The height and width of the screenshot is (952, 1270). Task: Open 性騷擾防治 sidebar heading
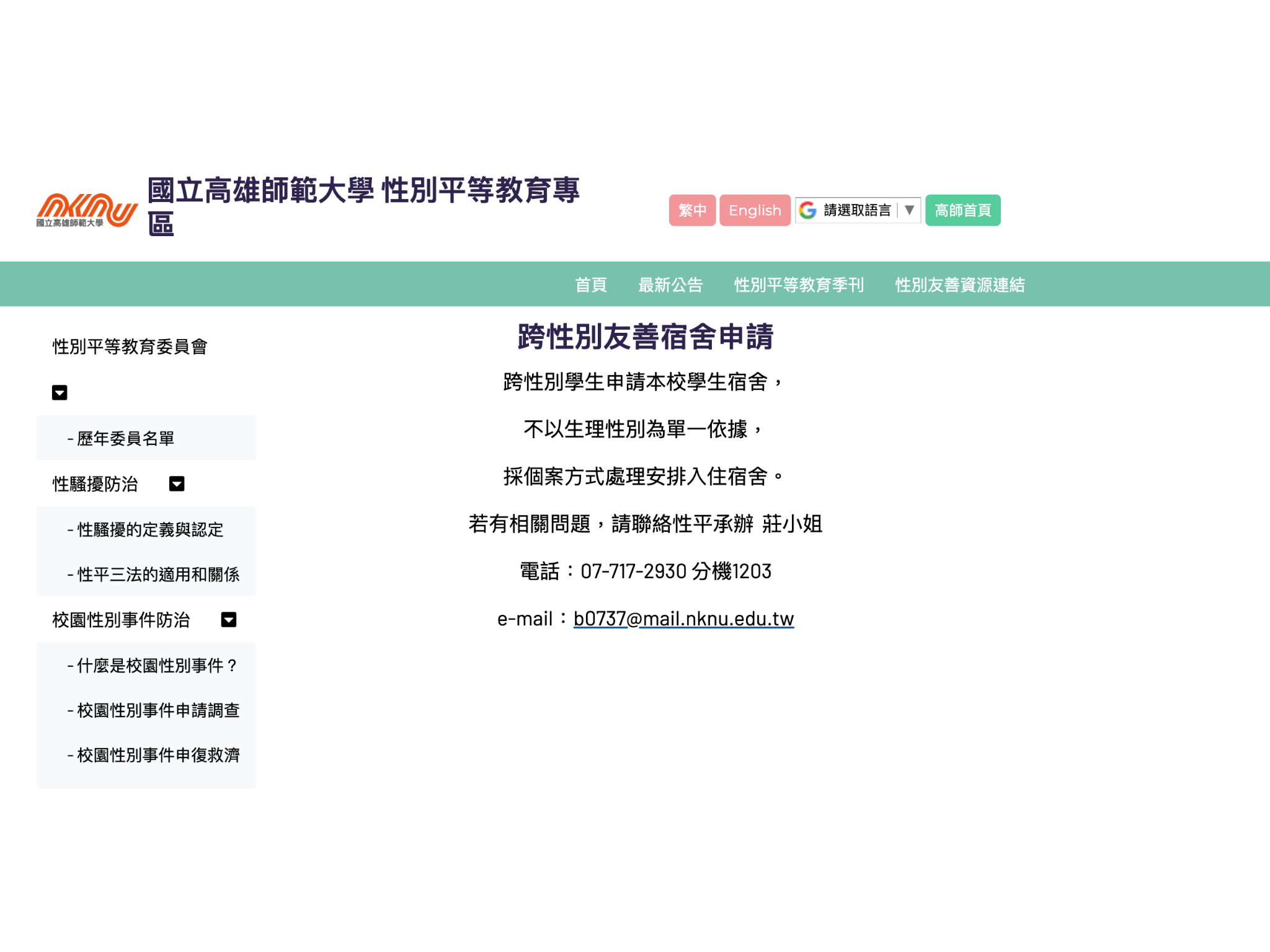95,484
